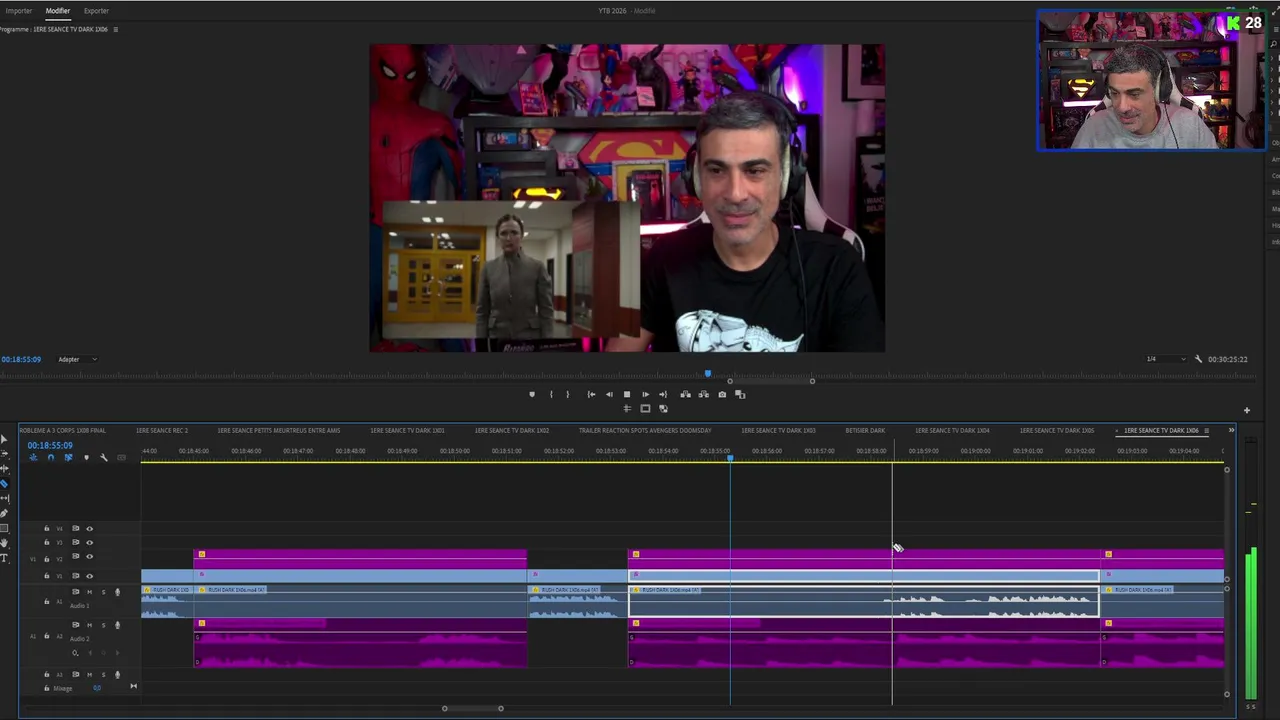
Task: Open program monitor settings wrench
Action: pyautogui.click(x=1198, y=359)
